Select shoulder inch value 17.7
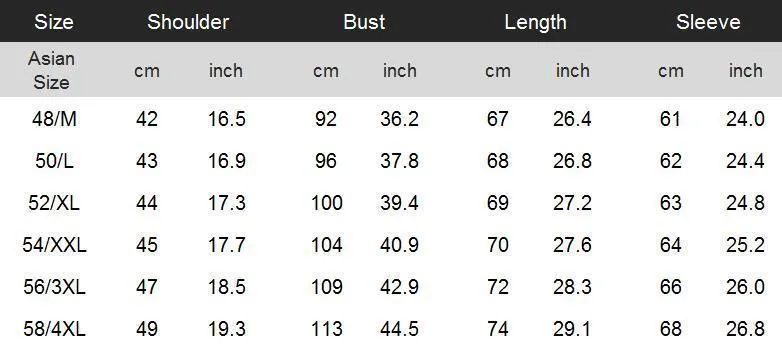The image size is (782, 362). coord(226,245)
